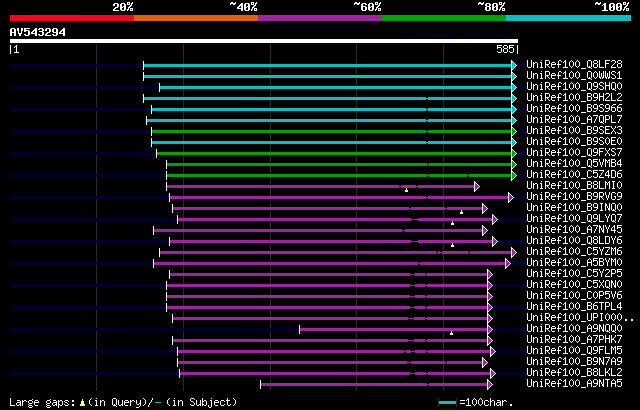640x410 pixels.
Task: Select UniRef100_A7PHK7 text
Action: pos(574,340)
